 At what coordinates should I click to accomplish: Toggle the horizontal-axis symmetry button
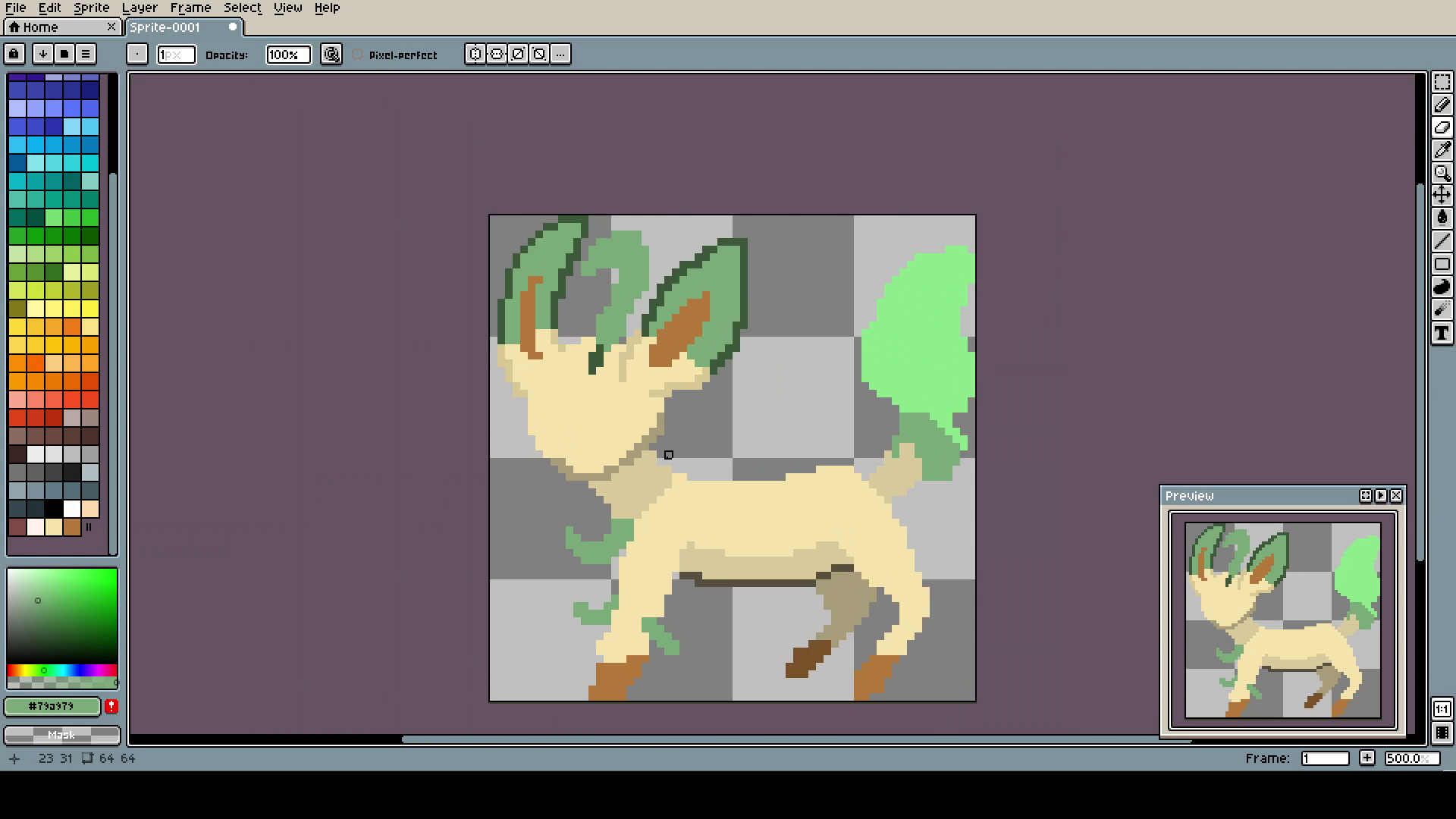tap(497, 54)
